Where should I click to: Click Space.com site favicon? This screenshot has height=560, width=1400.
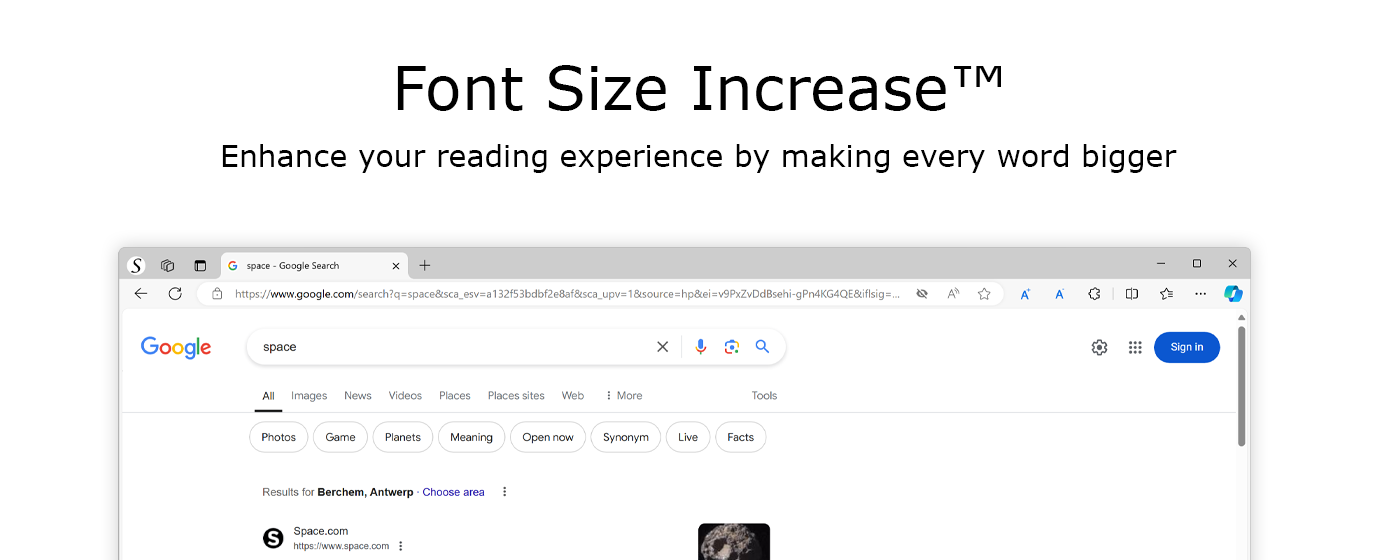click(x=273, y=538)
